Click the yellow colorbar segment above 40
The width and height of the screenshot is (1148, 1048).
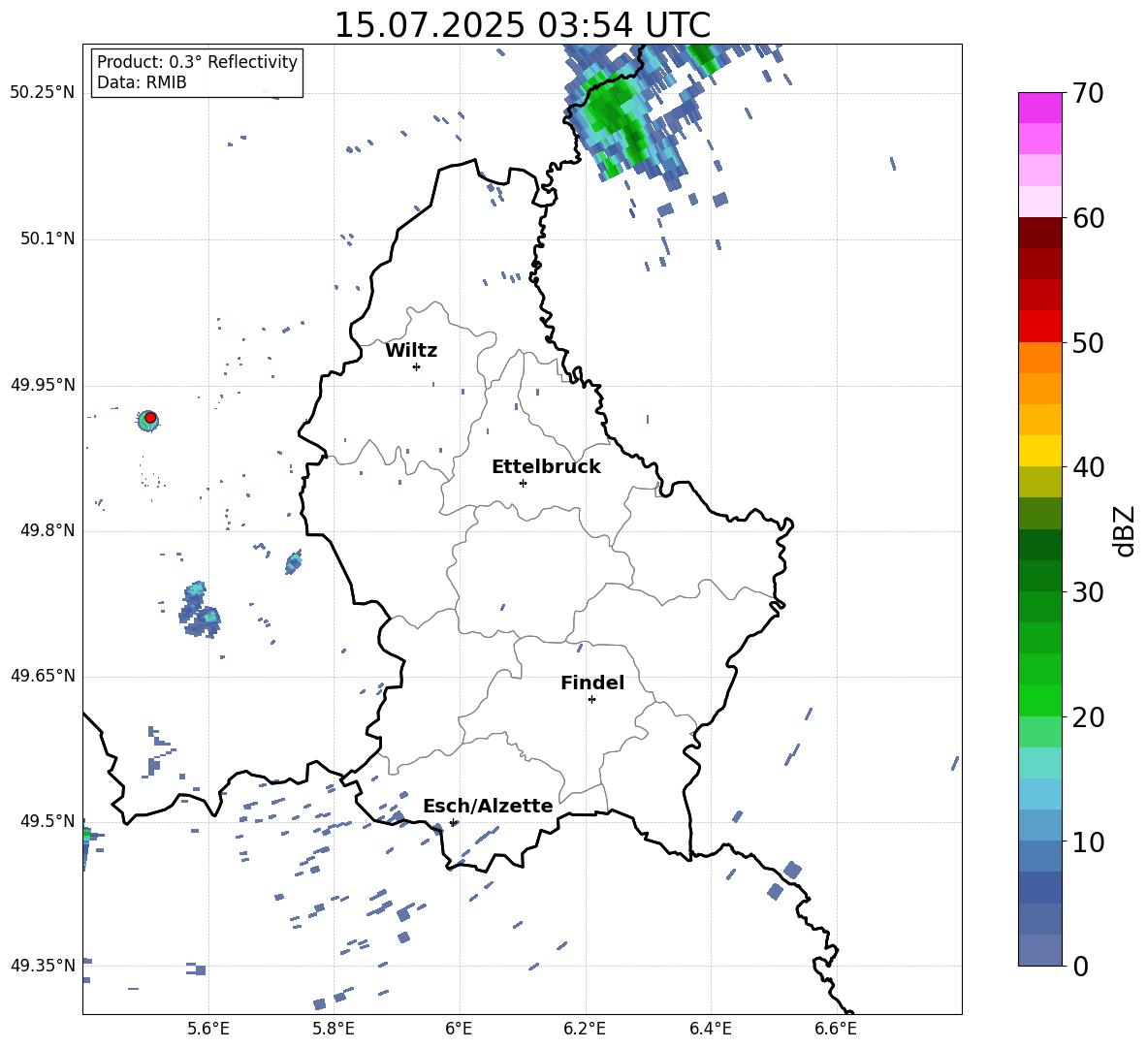1039,451
